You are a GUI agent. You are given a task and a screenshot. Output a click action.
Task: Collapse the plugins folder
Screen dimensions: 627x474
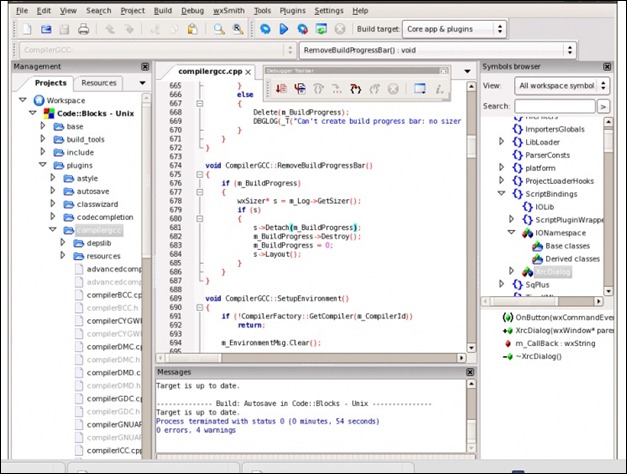(43, 165)
